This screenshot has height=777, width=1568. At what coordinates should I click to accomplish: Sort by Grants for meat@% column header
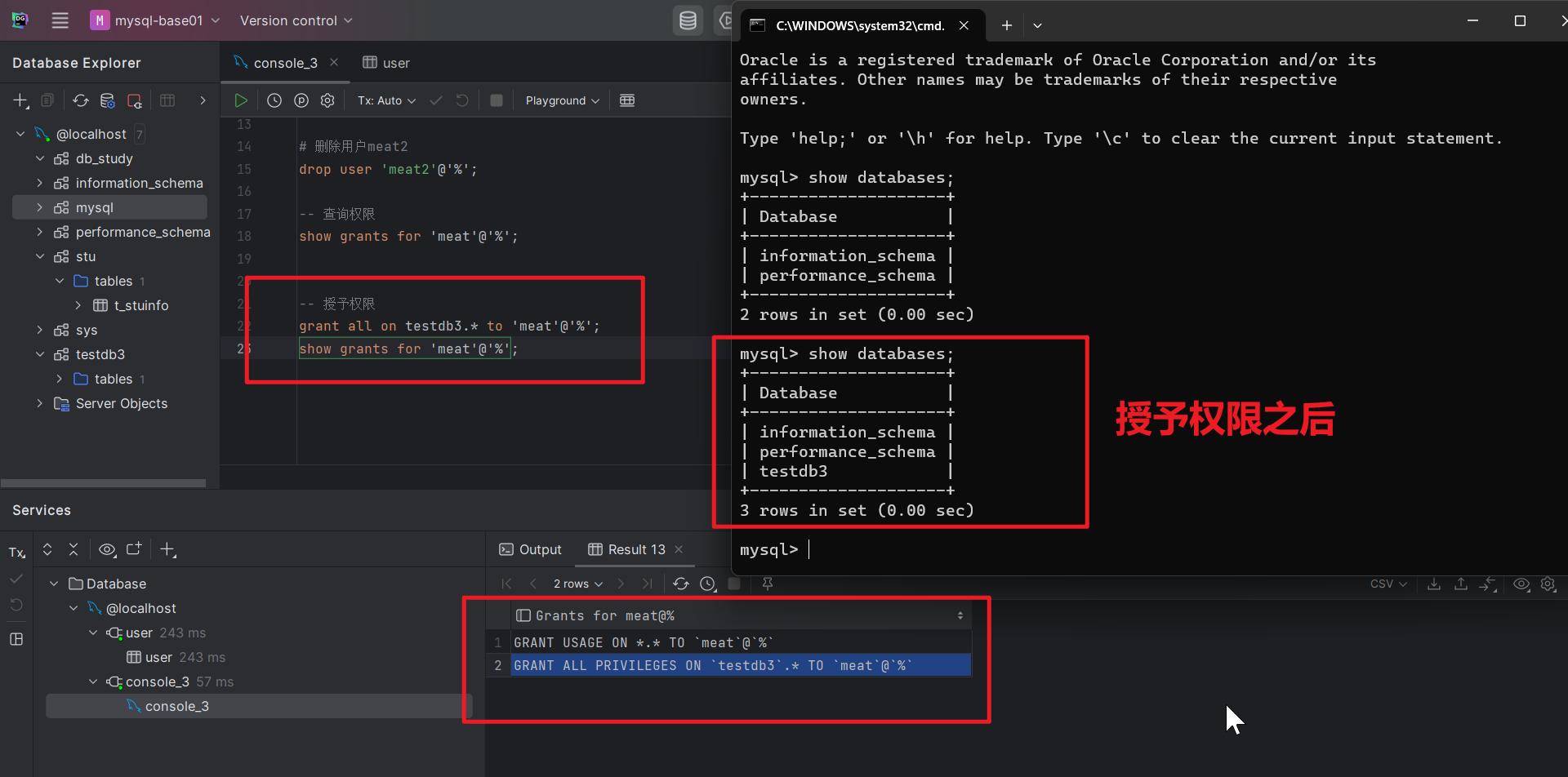[x=741, y=615]
